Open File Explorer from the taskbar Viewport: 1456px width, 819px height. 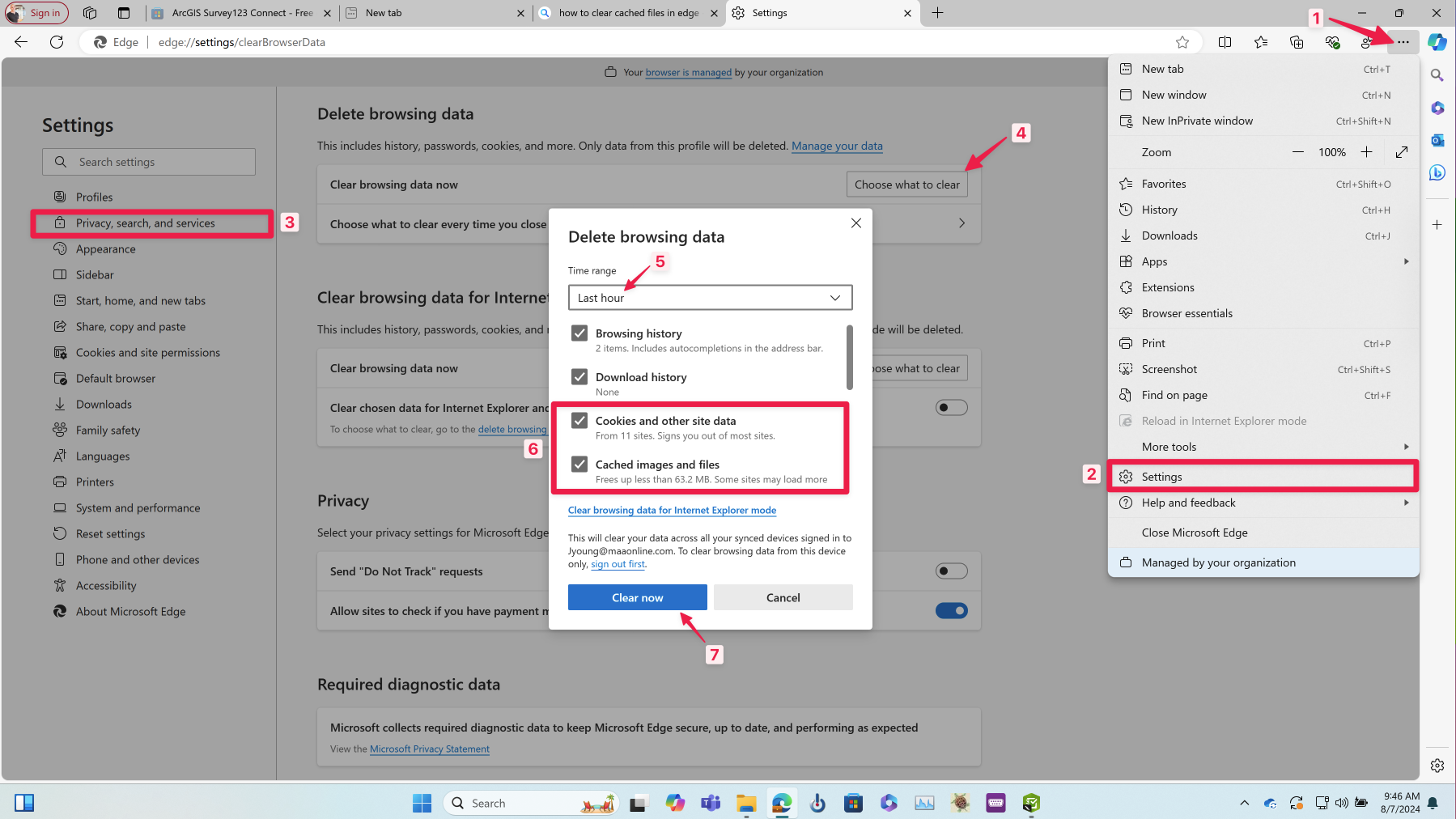click(745, 803)
